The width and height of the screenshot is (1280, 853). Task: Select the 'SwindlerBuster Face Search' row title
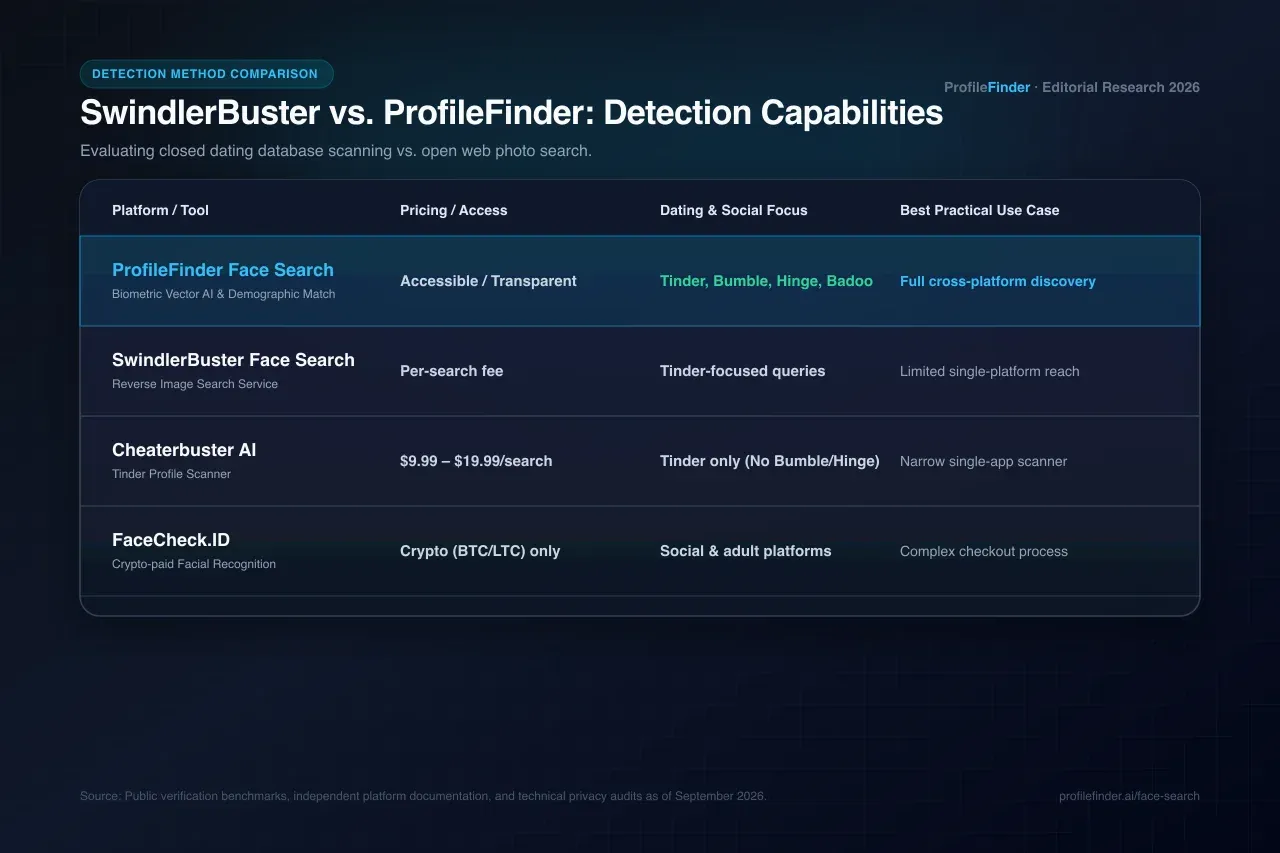[x=233, y=360]
